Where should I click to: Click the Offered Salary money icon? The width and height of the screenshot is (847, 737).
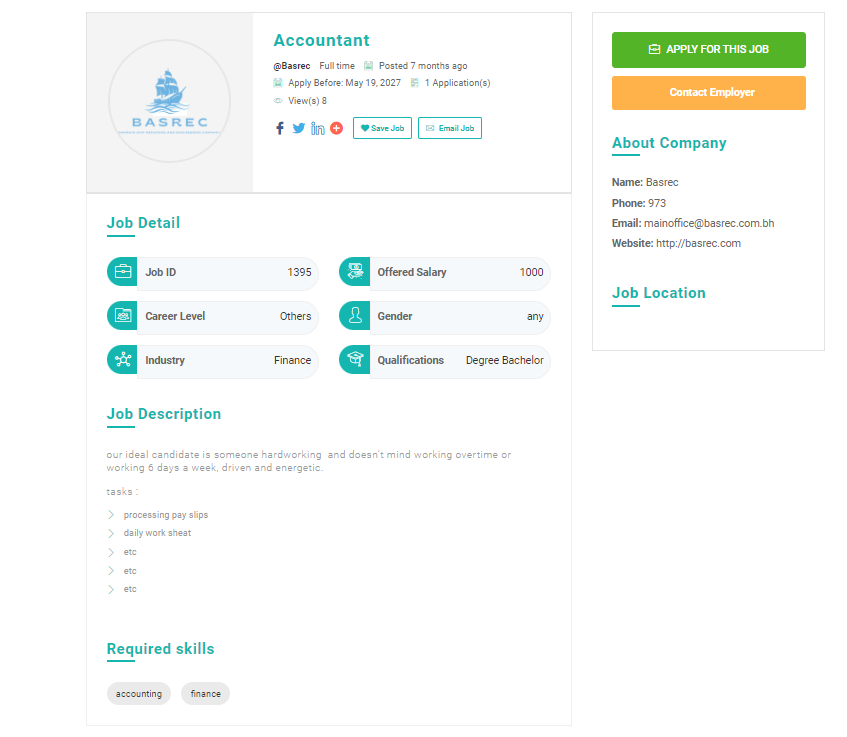point(355,272)
